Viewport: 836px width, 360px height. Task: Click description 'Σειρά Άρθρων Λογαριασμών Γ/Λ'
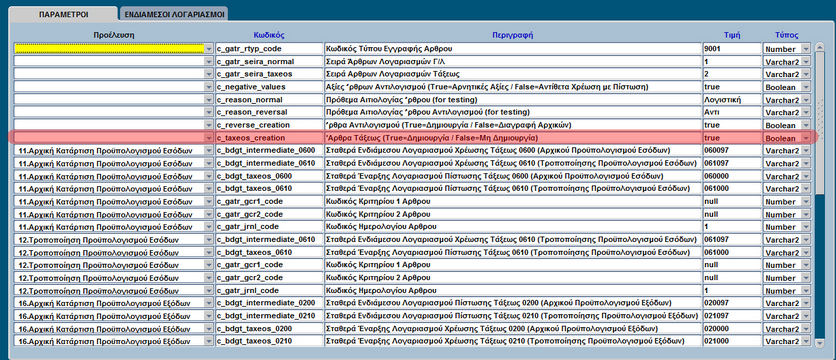point(513,61)
